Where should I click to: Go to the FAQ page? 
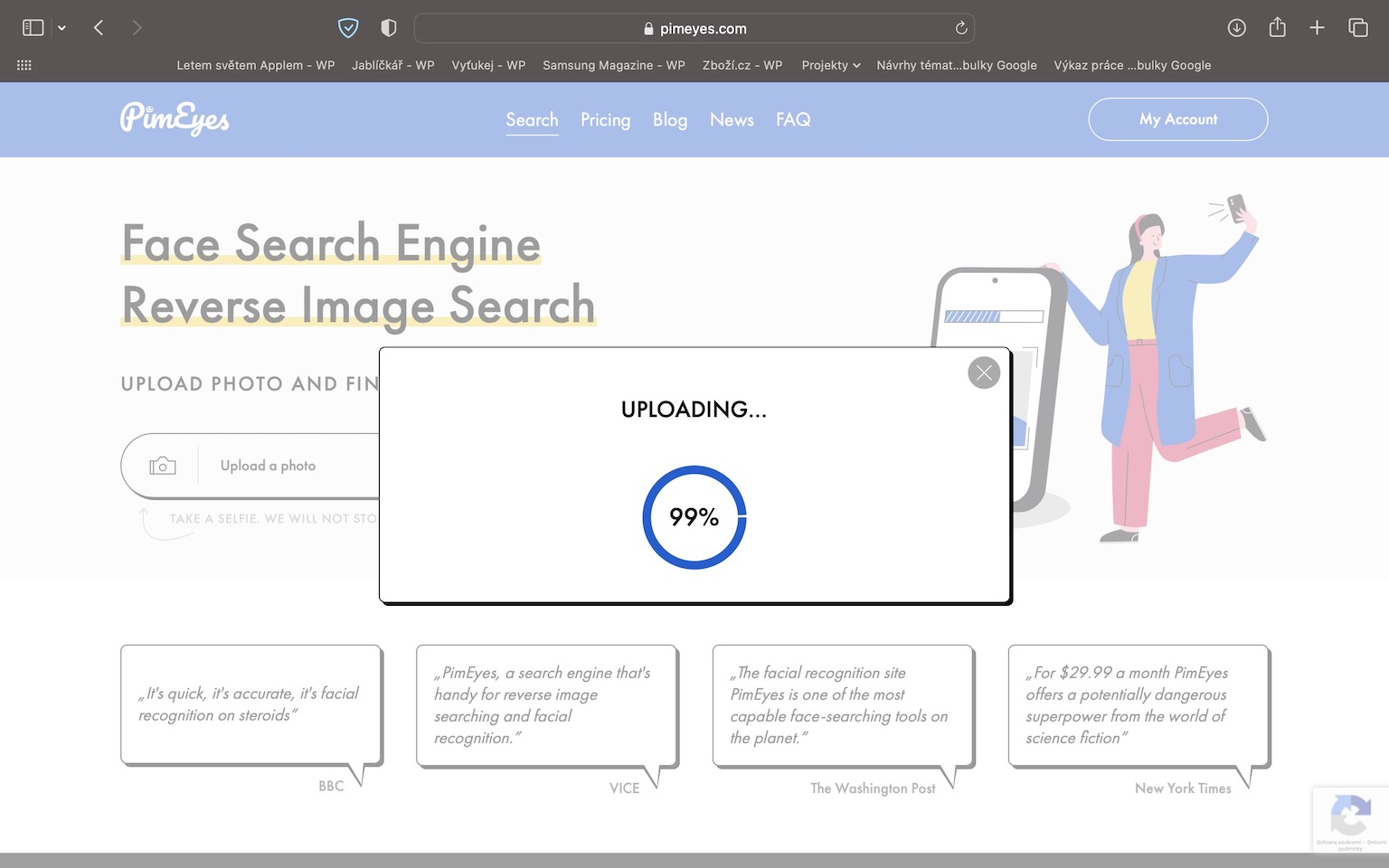pyautogui.click(x=792, y=119)
